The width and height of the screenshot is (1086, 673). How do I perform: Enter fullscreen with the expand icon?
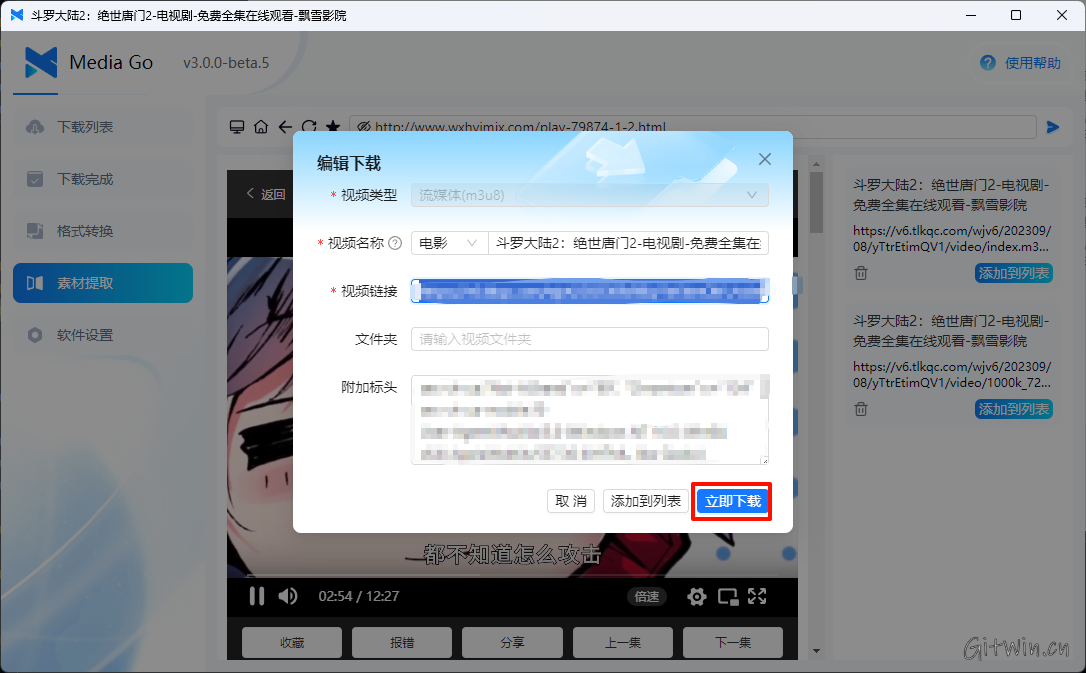pos(757,596)
